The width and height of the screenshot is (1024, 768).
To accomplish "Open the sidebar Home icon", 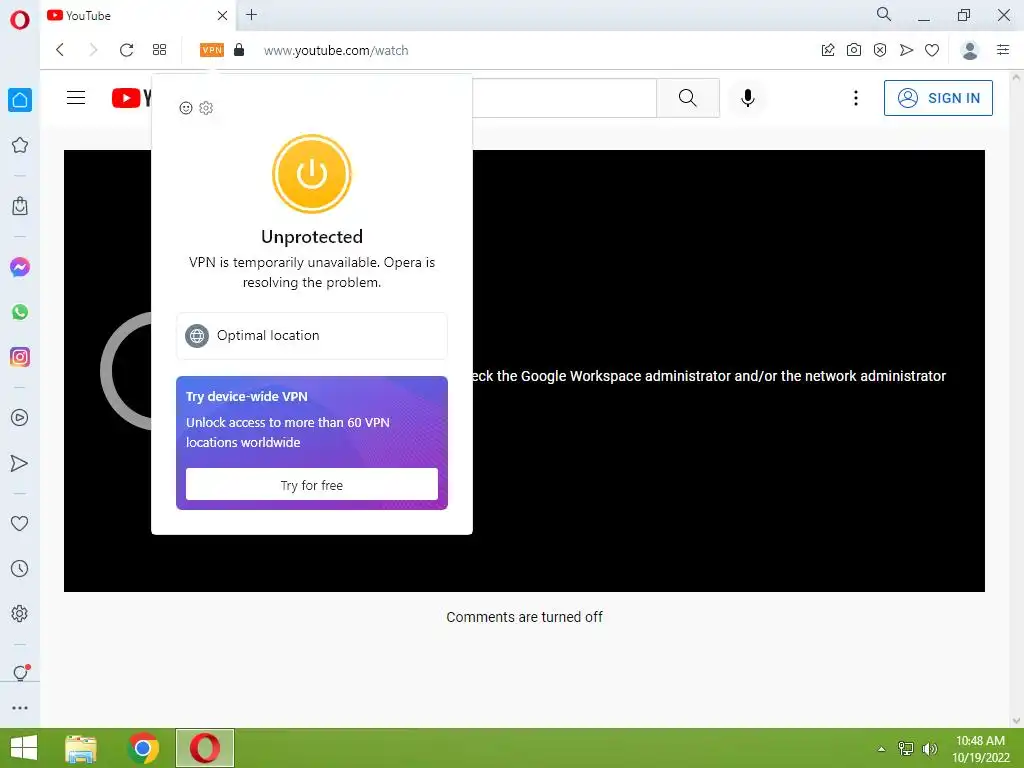I will [x=20, y=100].
